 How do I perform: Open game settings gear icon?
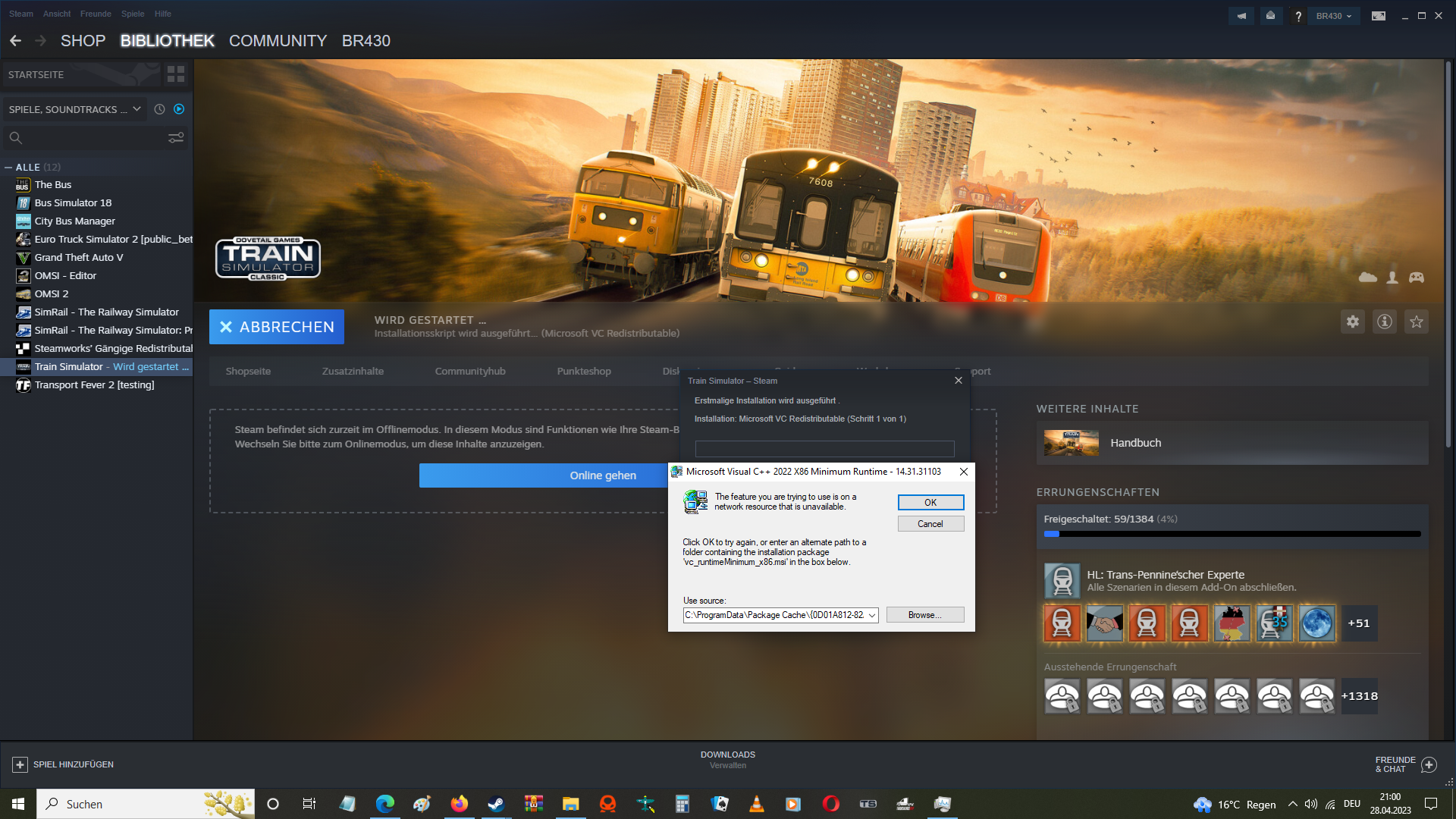[1353, 322]
